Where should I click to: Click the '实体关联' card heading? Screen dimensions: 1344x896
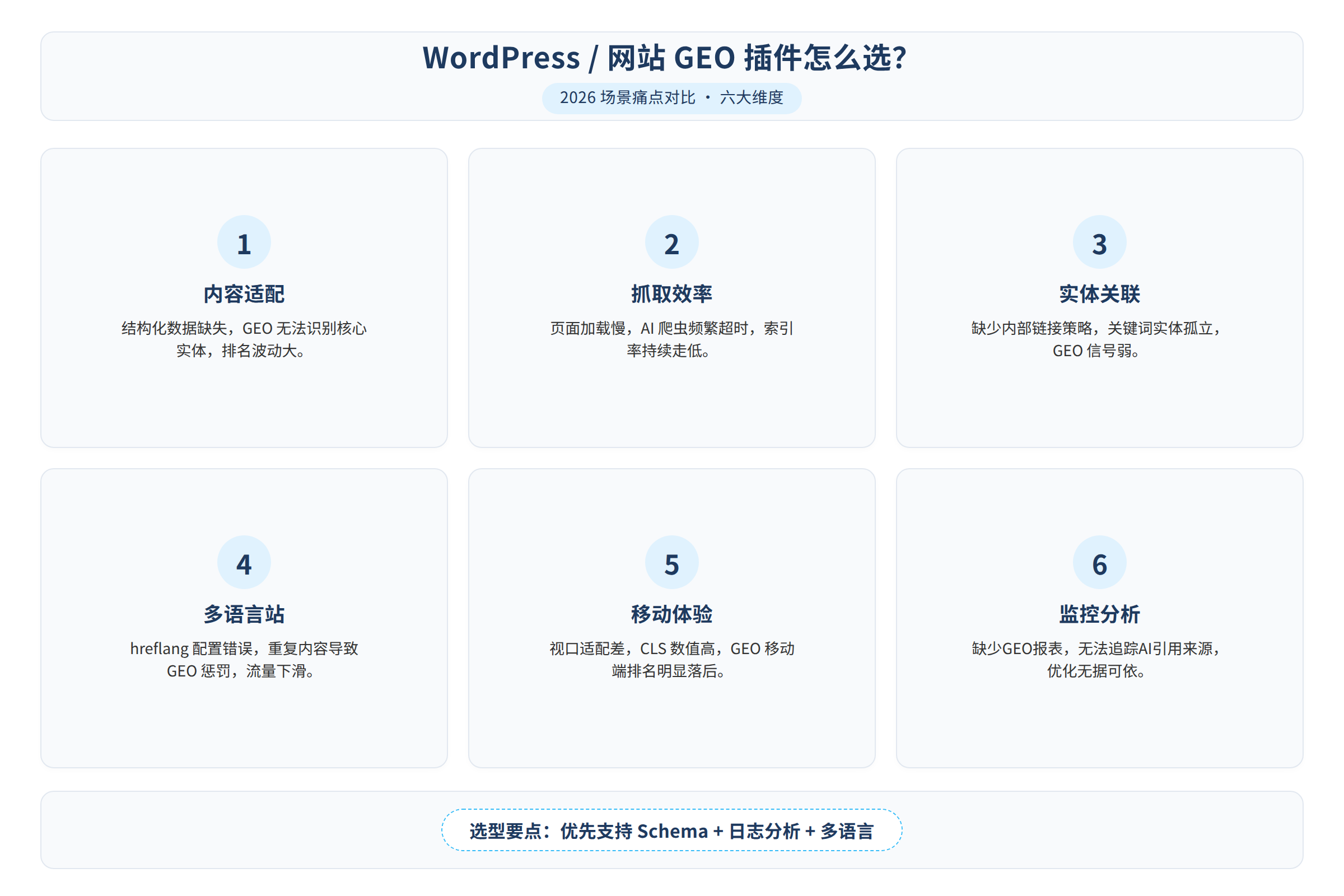(x=1099, y=293)
